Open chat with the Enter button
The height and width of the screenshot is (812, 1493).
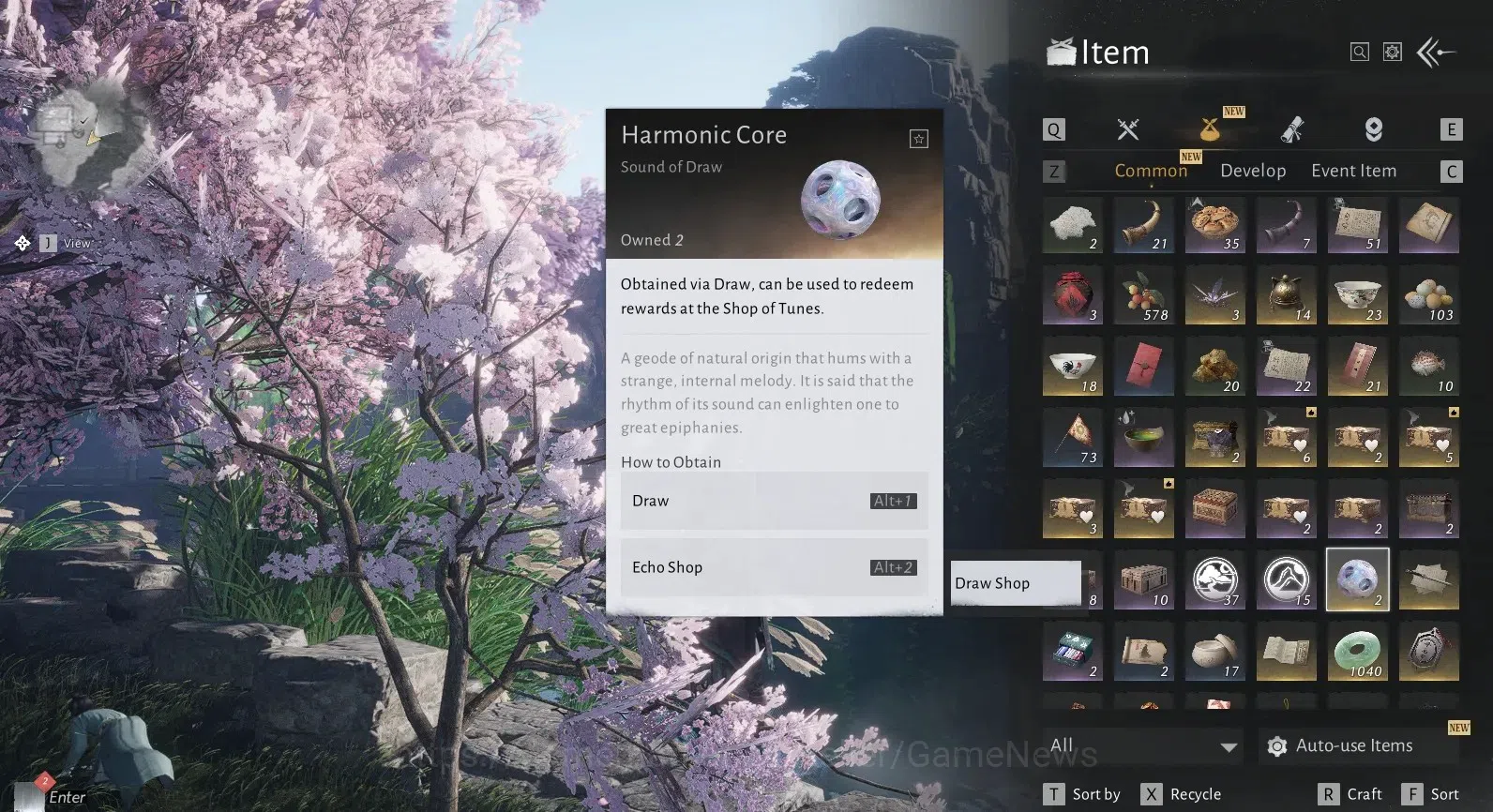[67, 797]
